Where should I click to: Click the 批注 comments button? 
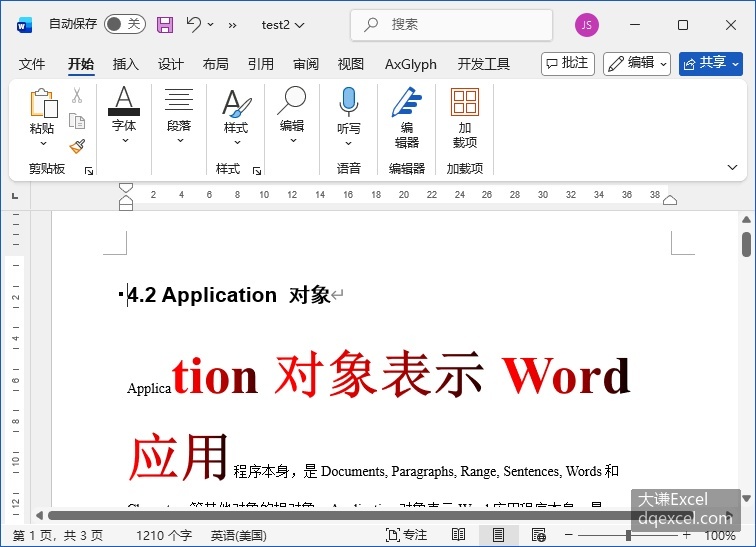[568, 64]
